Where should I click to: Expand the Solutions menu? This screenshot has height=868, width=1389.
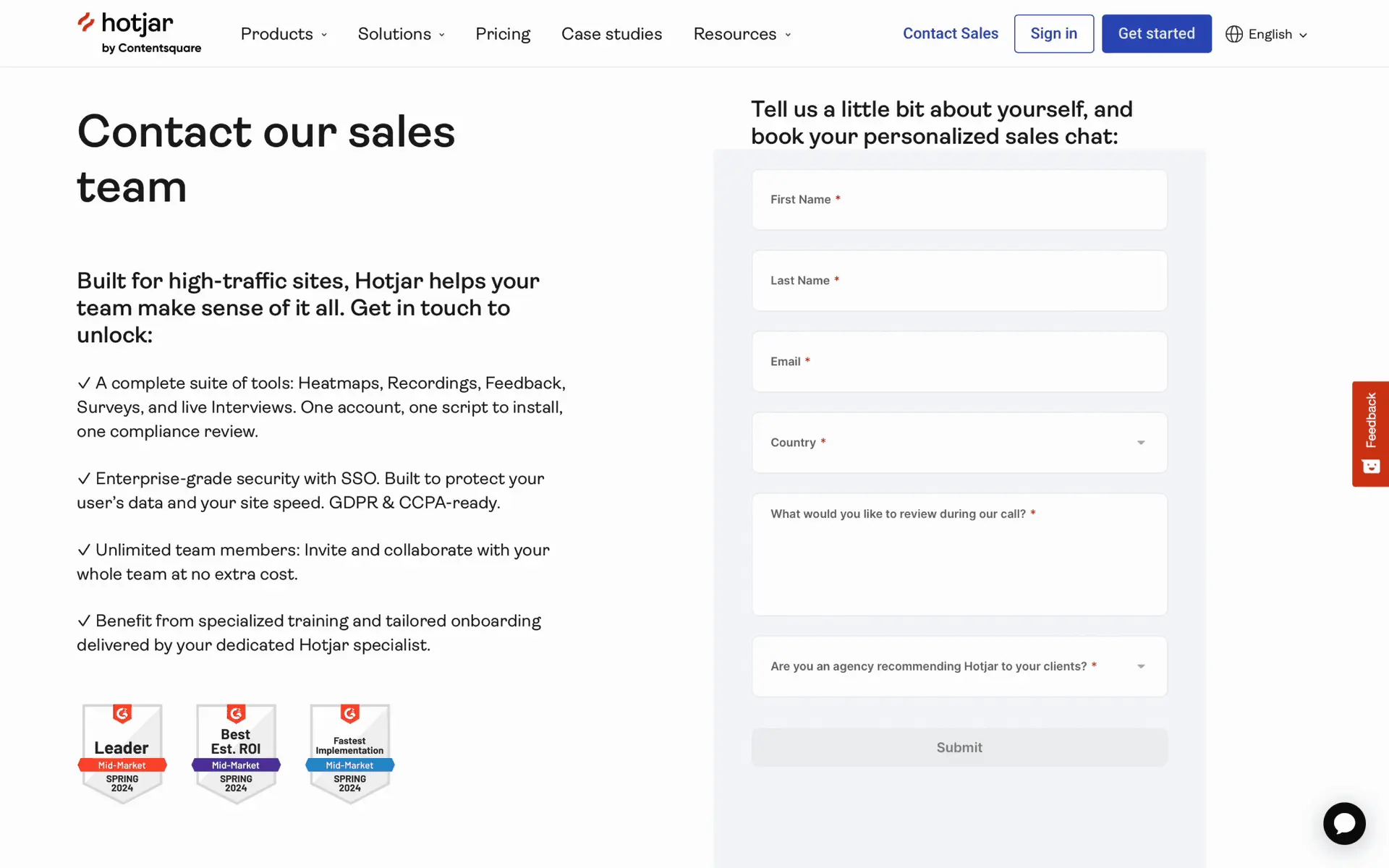tap(401, 34)
